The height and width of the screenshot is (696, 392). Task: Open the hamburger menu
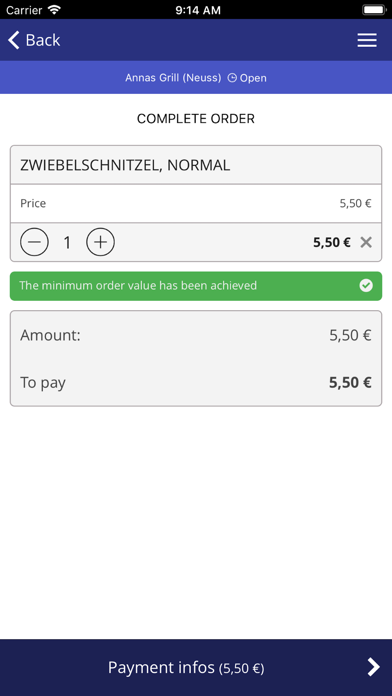point(367,40)
